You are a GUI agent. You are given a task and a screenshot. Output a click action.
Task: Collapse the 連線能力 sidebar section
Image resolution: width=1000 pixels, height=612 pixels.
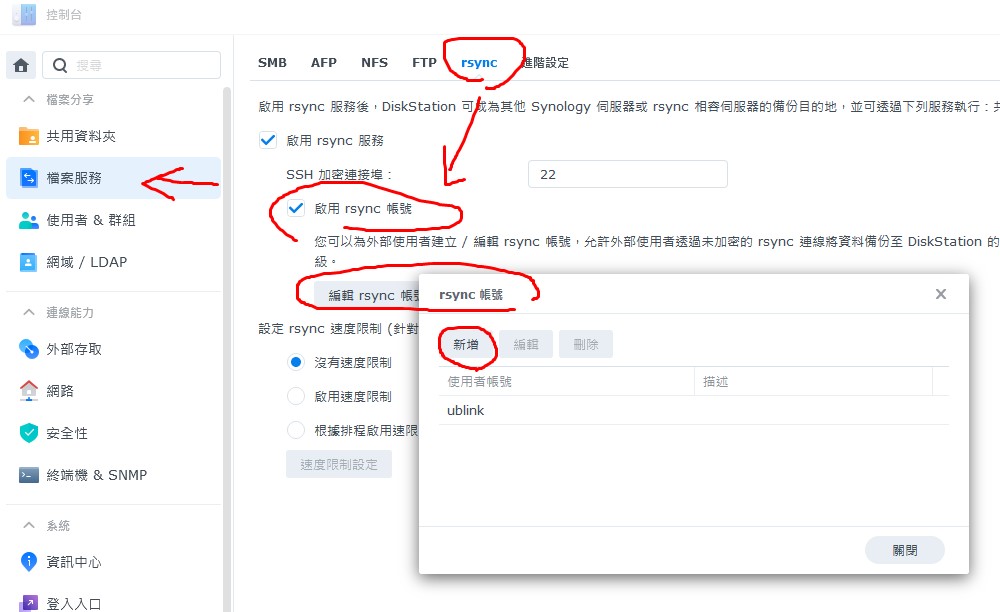coord(28,313)
